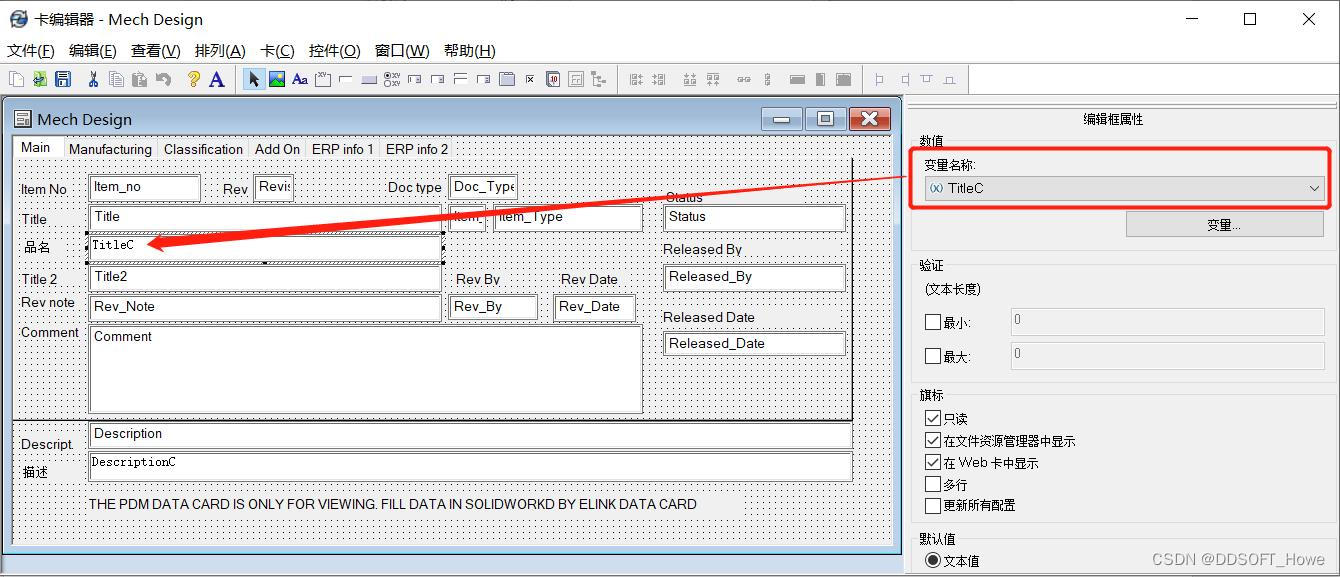Select the Released_Date edit box

pos(755,344)
